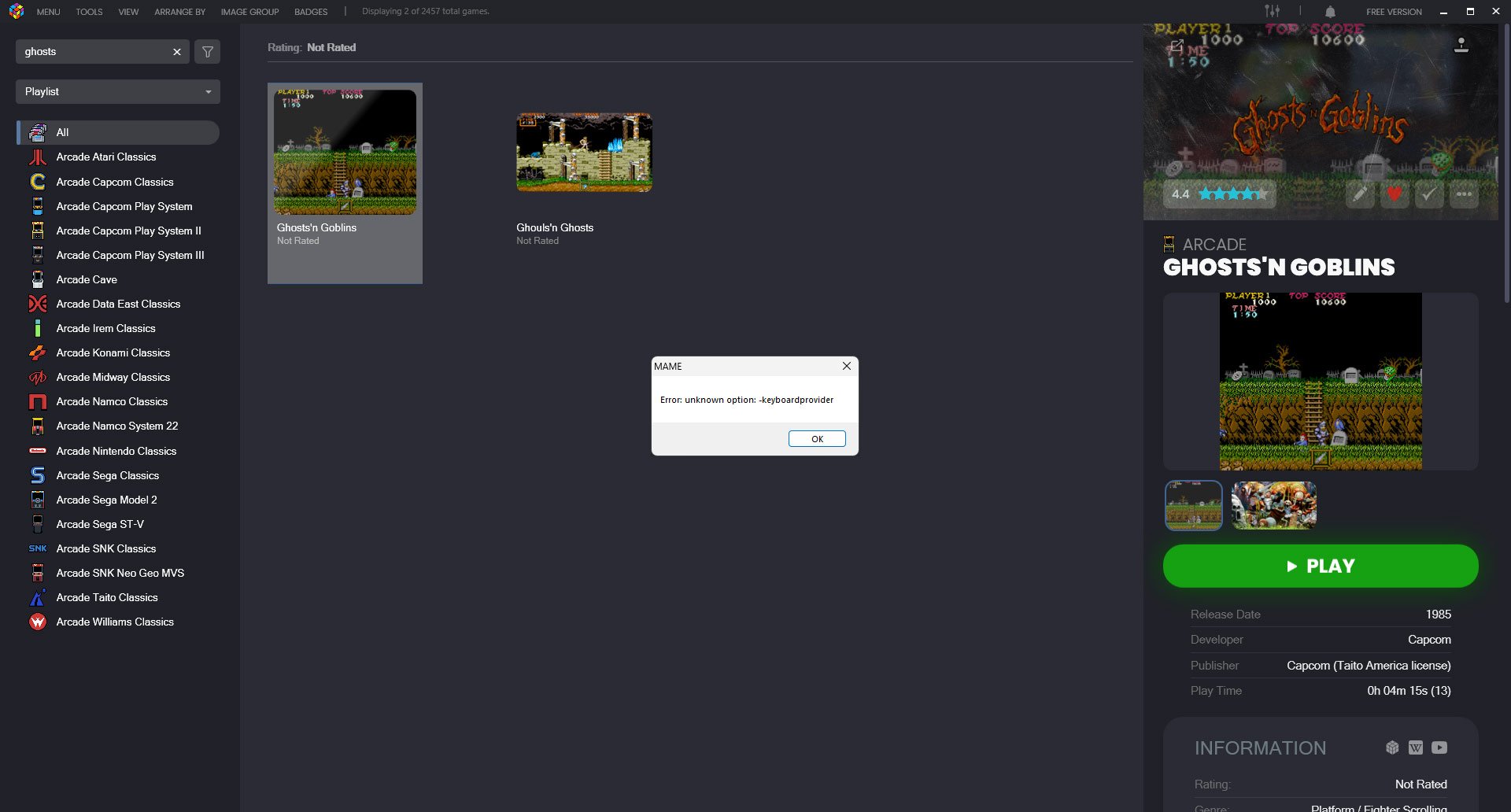Set rating using the star rating bar
This screenshot has width=1511, height=812.
(1232, 194)
